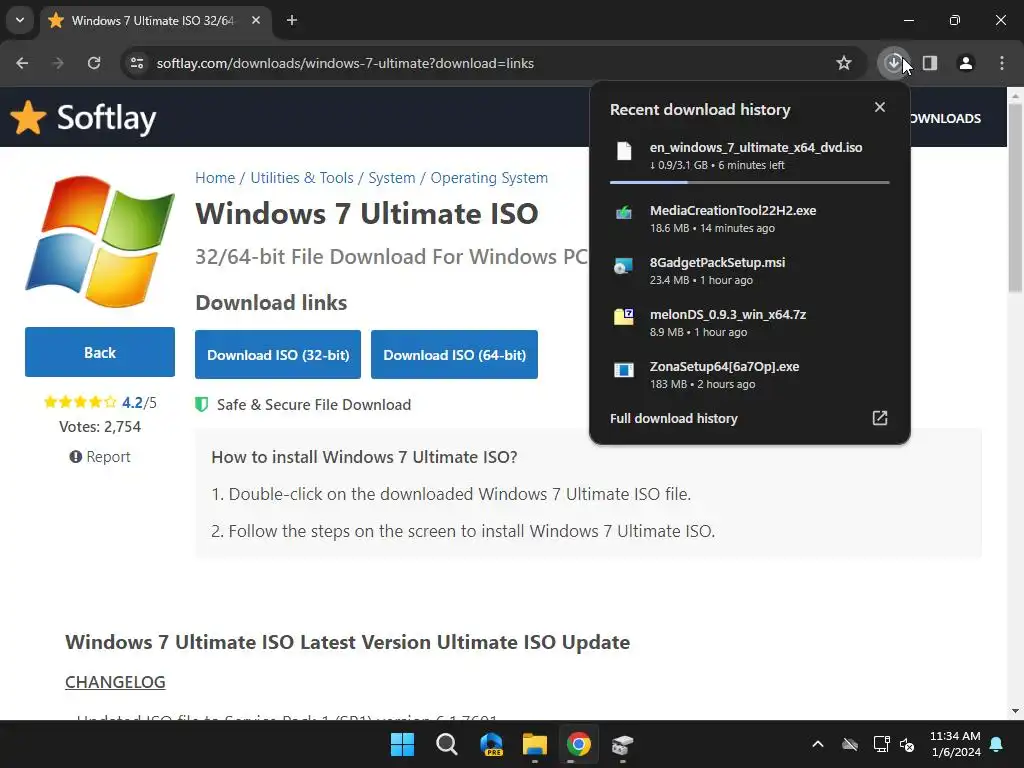Viewport: 1024px width, 768px height.
Task: Open taskbar Search icon
Action: click(447, 744)
